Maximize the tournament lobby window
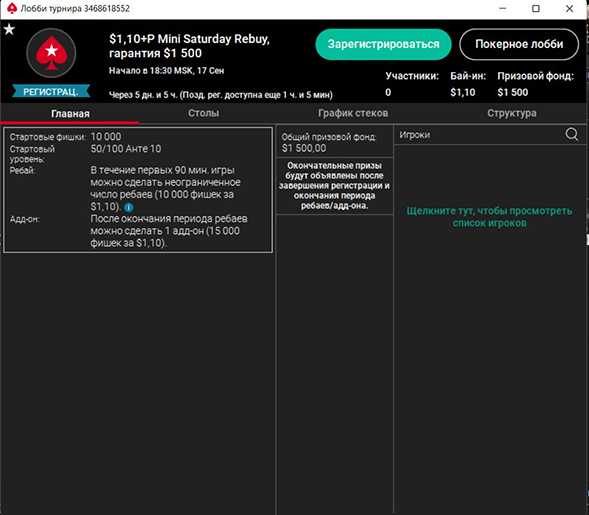 (536, 9)
